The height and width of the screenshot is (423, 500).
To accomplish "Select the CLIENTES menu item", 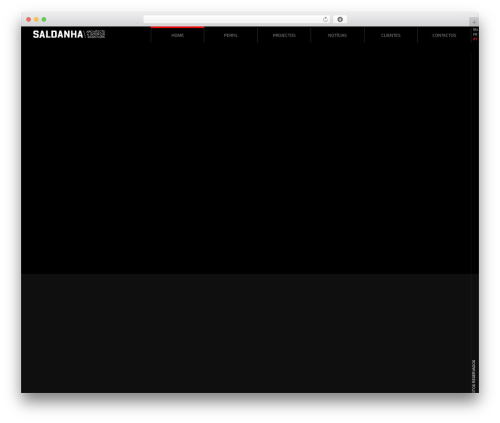I will point(391,35).
